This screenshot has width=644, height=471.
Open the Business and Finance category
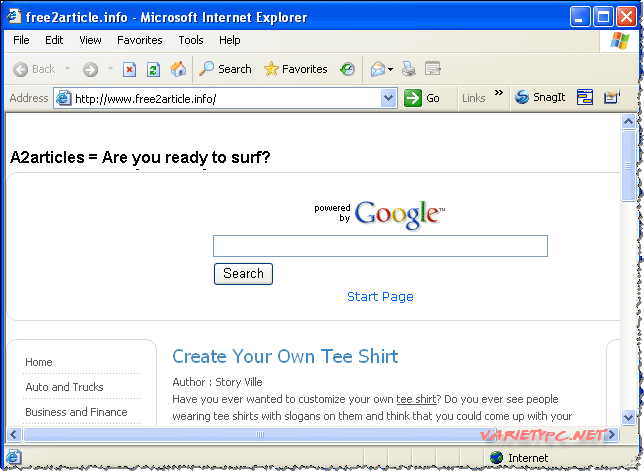point(76,412)
